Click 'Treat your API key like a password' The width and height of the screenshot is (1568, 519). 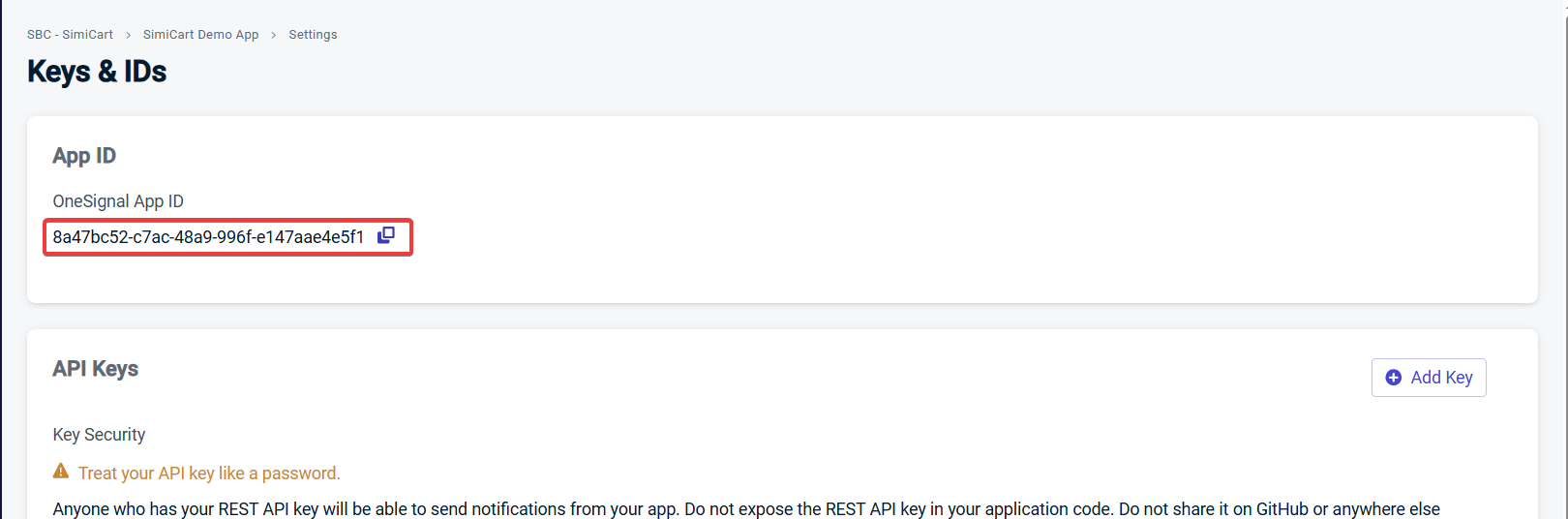(x=209, y=473)
